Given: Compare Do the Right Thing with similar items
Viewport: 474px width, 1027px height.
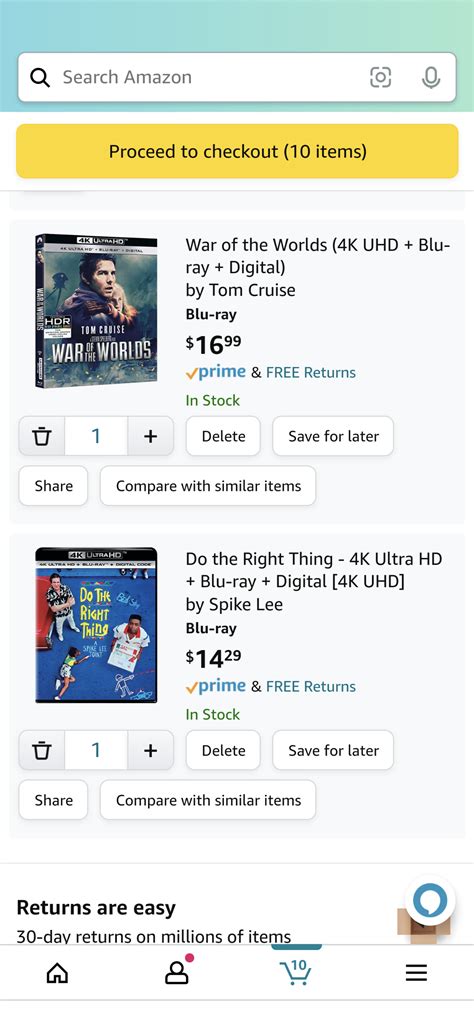Looking at the screenshot, I should [x=208, y=800].
